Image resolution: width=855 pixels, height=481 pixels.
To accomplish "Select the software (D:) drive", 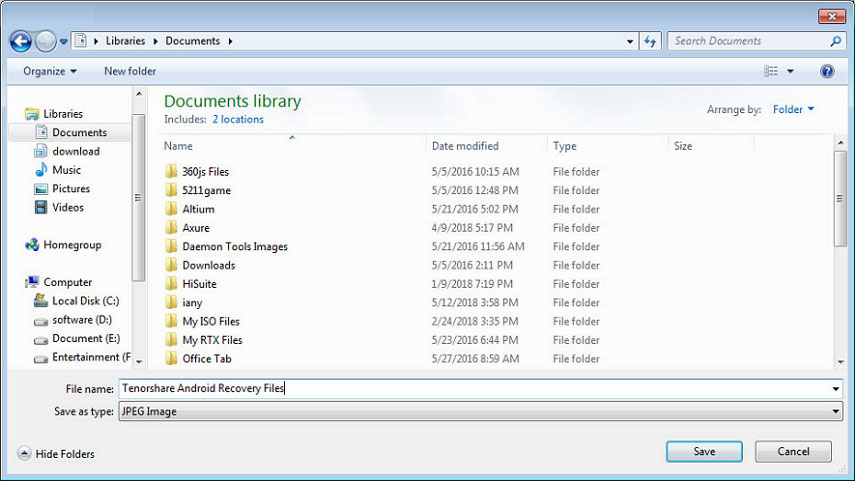I will pyautogui.click(x=73, y=320).
